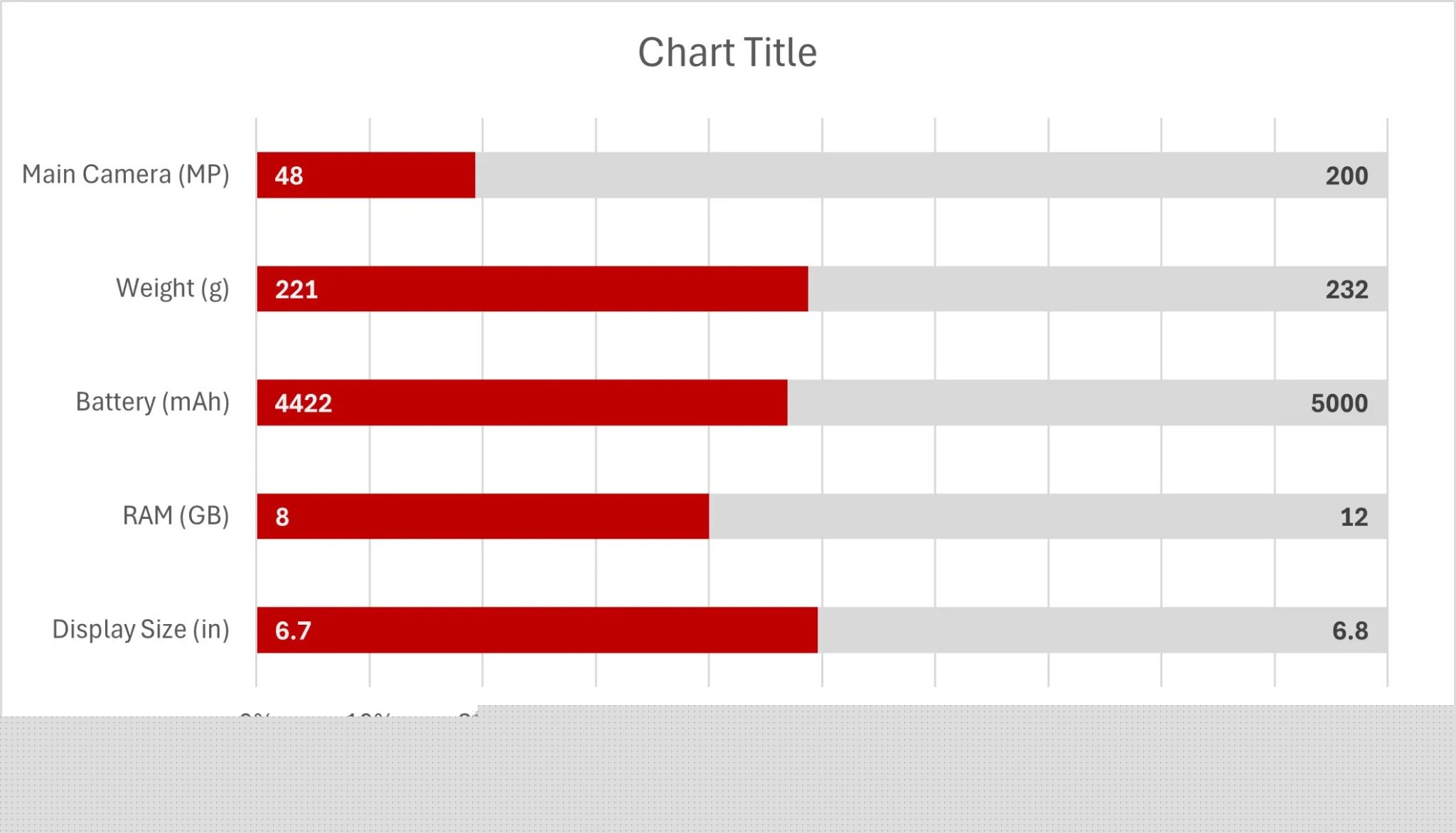Click the 200 data label
Image resolution: width=1456 pixels, height=833 pixels.
pyautogui.click(x=1347, y=176)
